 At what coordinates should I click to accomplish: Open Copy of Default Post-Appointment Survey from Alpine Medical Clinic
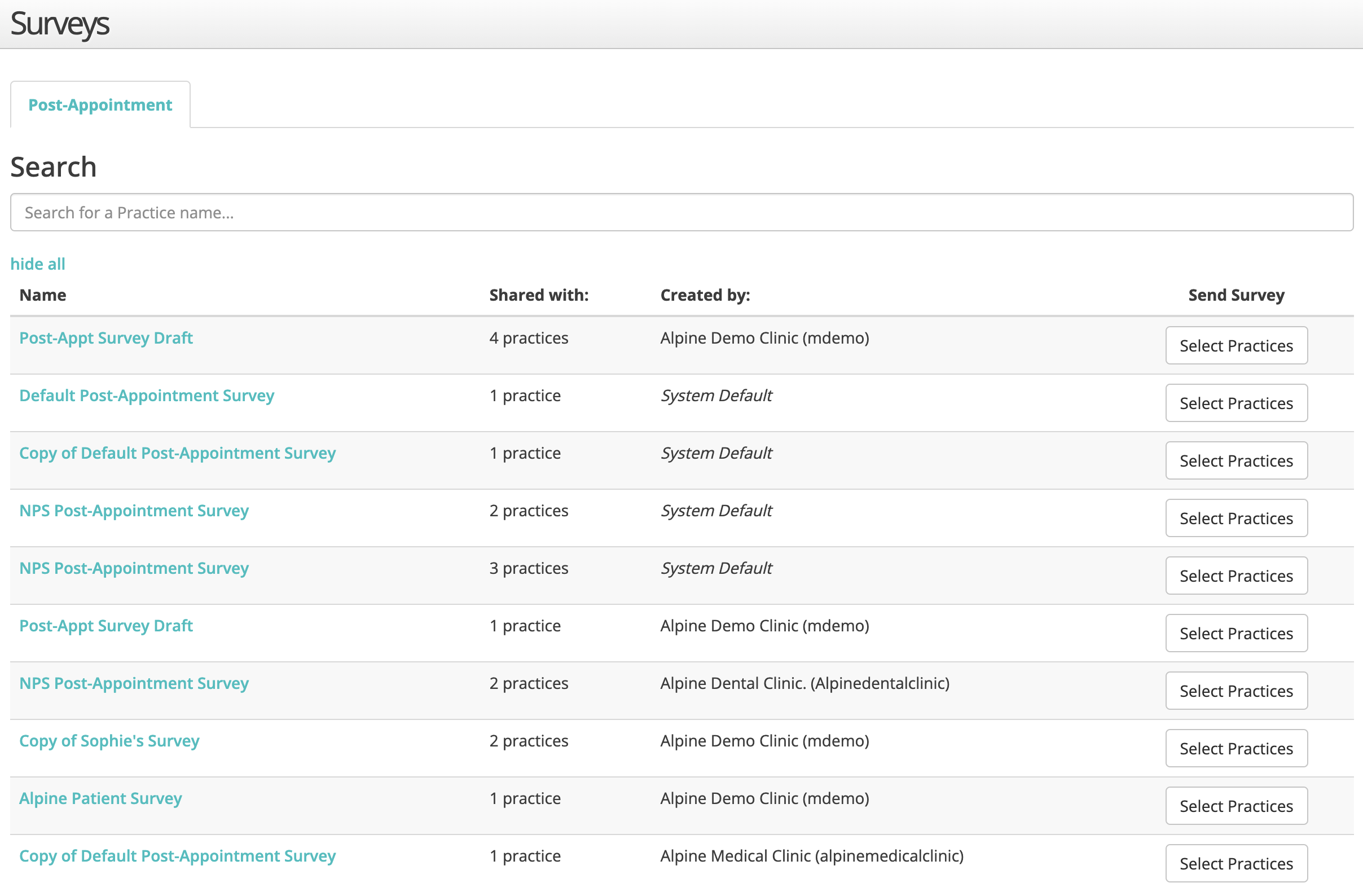tap(178, 856)
